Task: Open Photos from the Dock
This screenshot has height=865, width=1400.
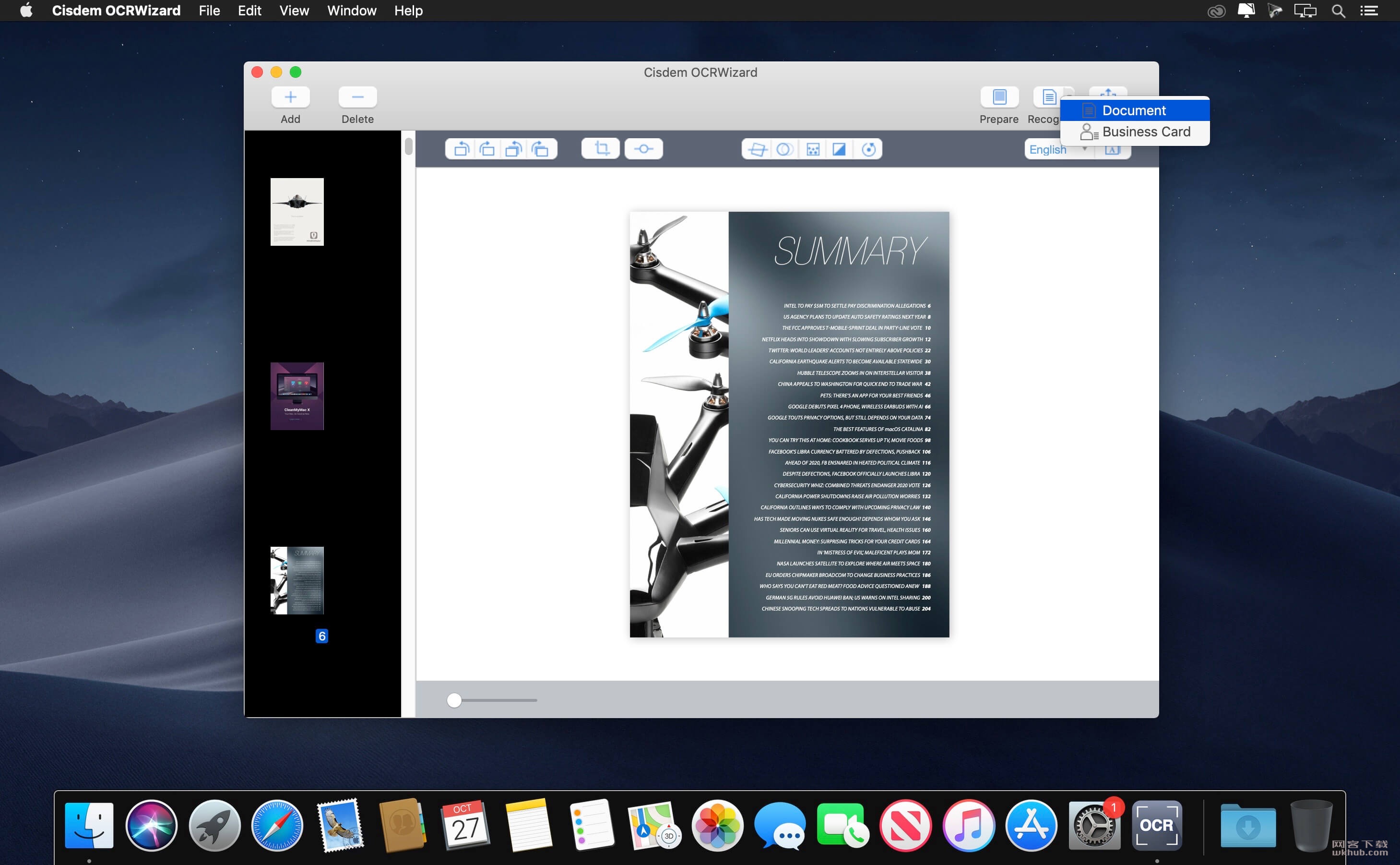Action: click(x=717, y=825)
